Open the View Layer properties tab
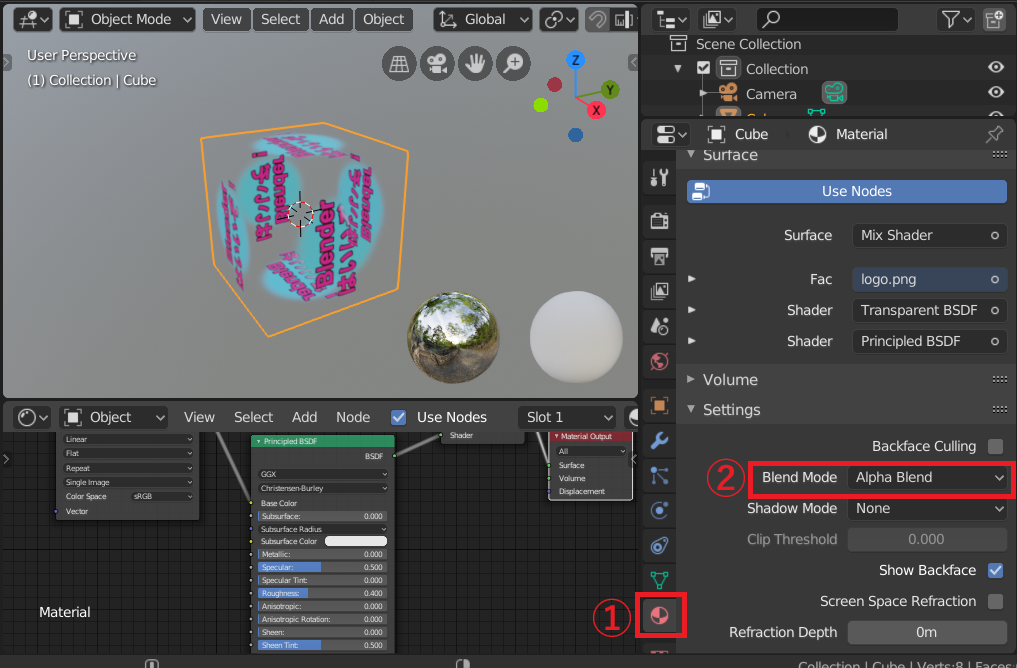This screenshot has height=668, width=1017. click(x=659, y=291)
